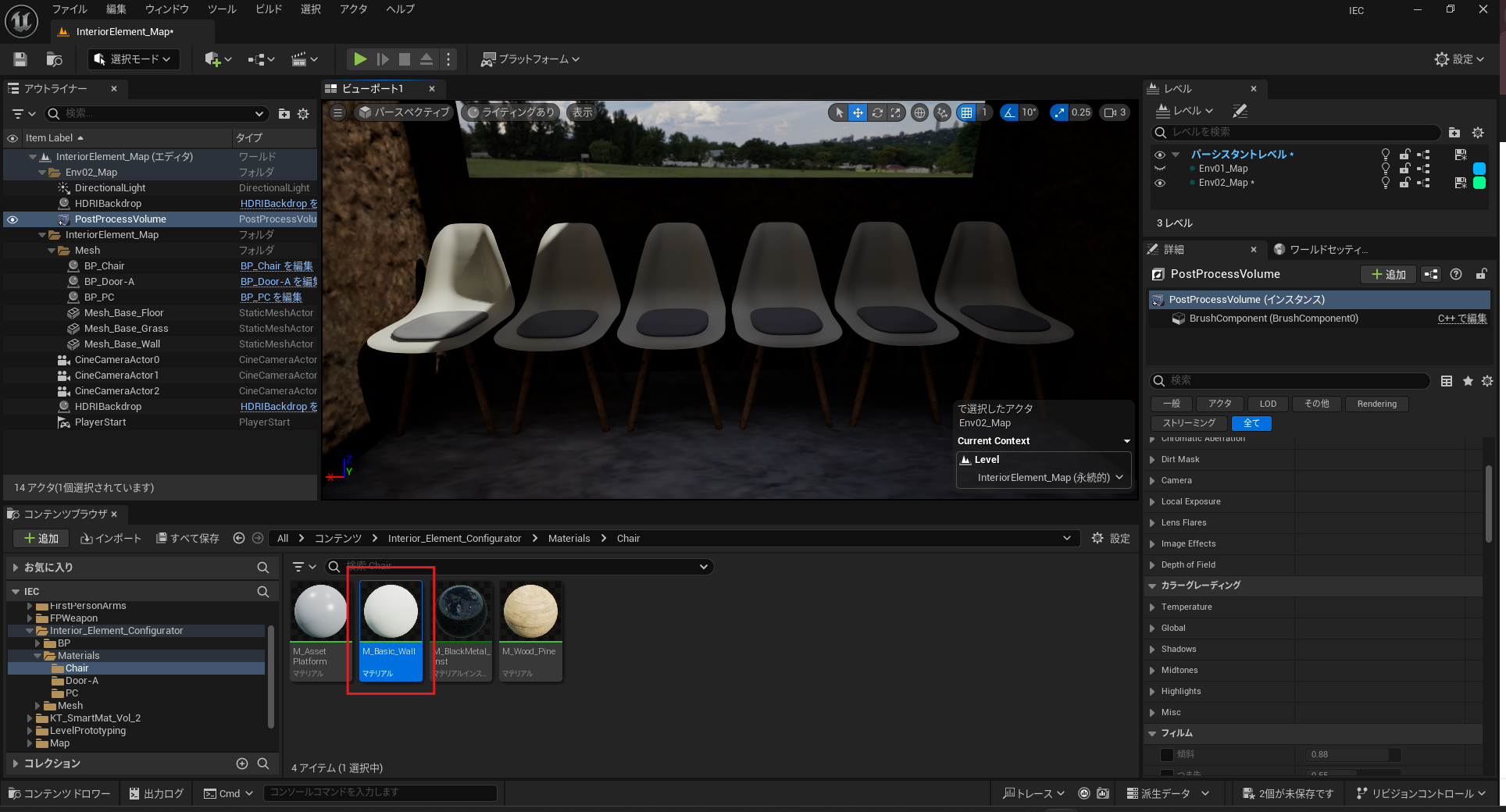
Task: Select the translate gizmo tool in viewport
Action: [858, 112]
